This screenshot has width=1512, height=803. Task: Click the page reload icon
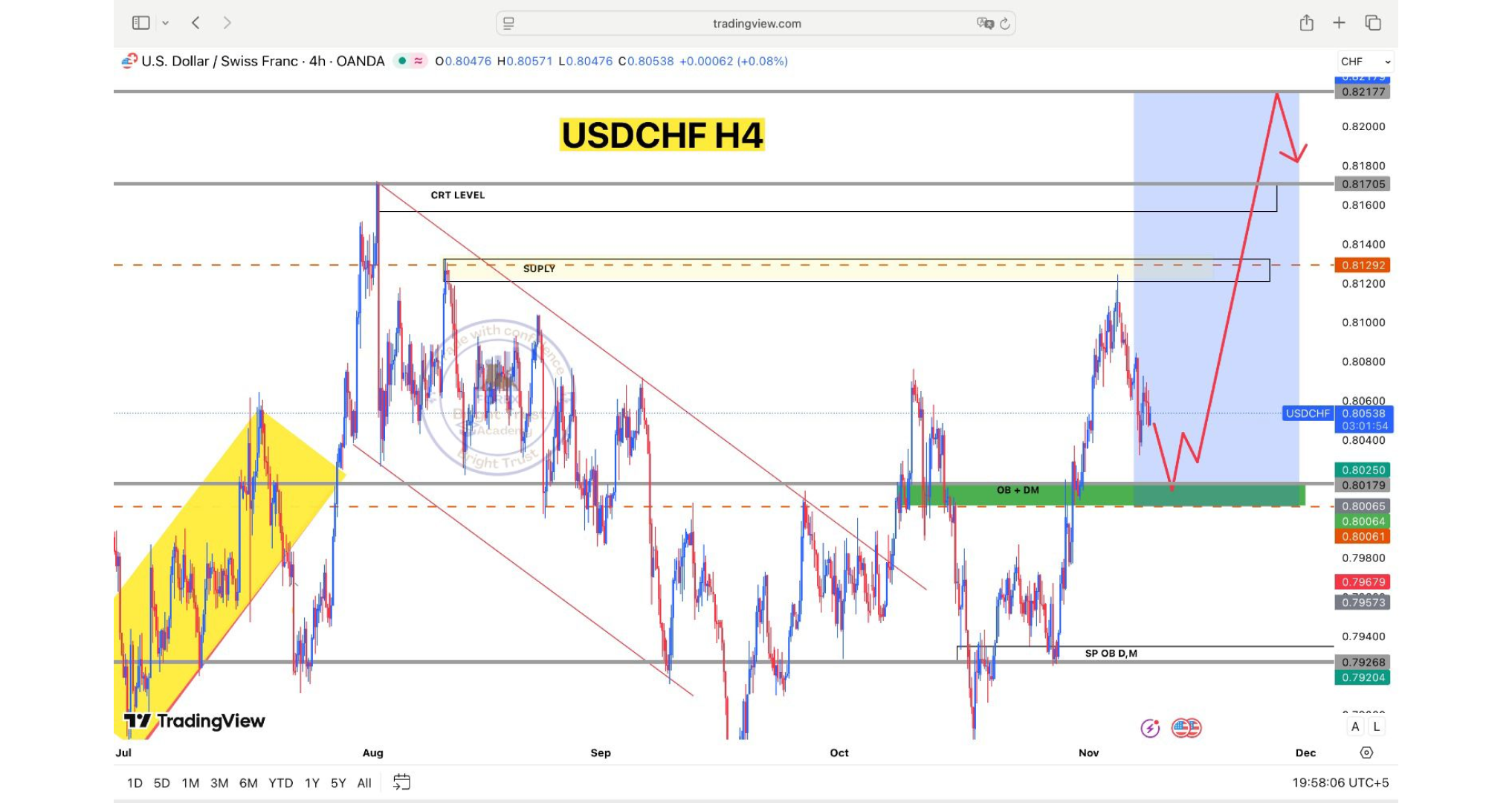pyautogui.click(x=1005, y=24)
